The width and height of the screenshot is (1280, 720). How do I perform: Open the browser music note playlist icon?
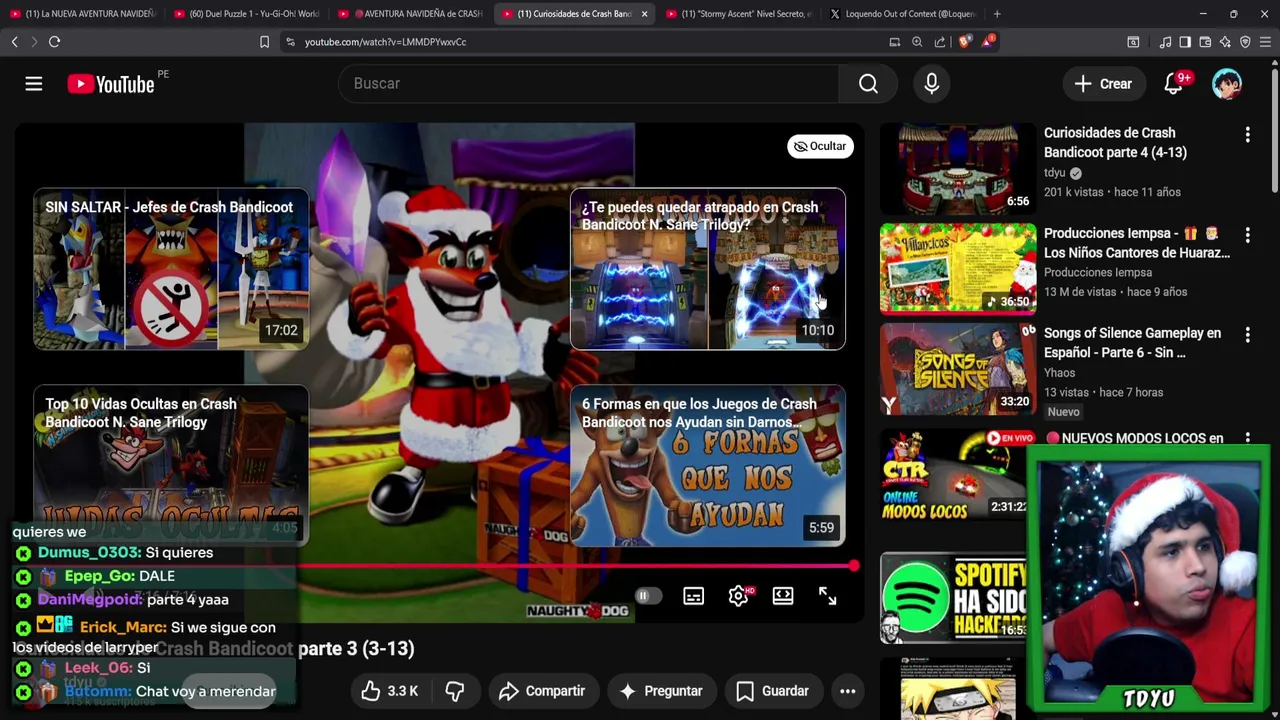(1165, 42)
